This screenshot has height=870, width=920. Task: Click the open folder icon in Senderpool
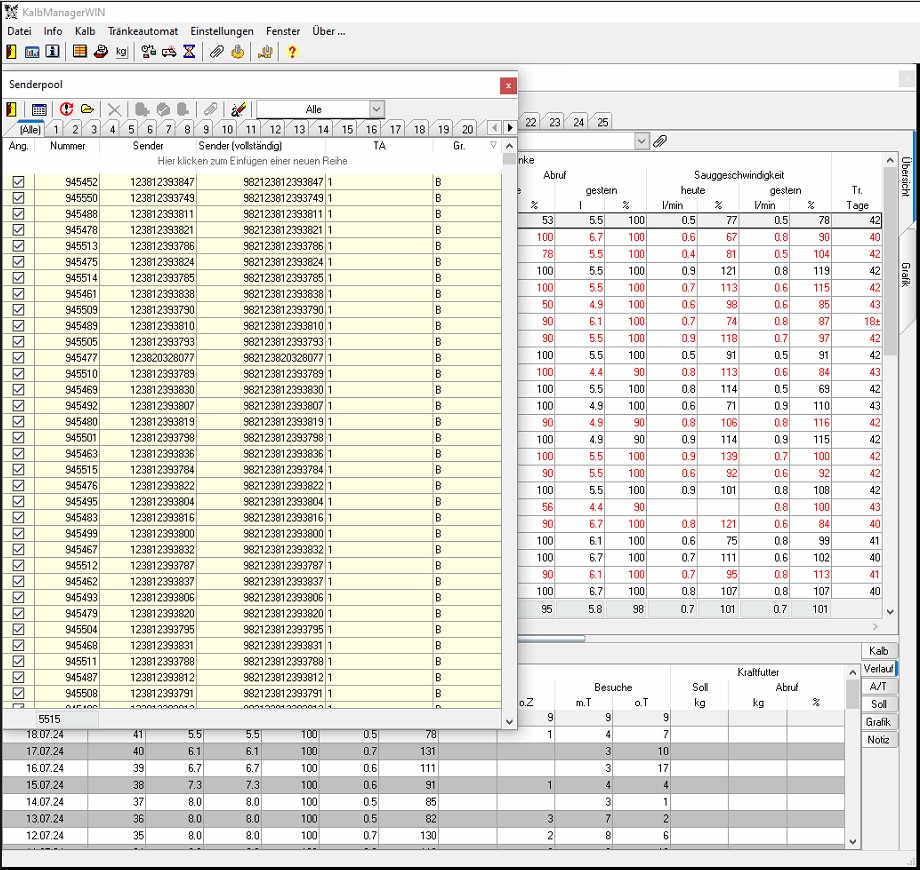88,110
